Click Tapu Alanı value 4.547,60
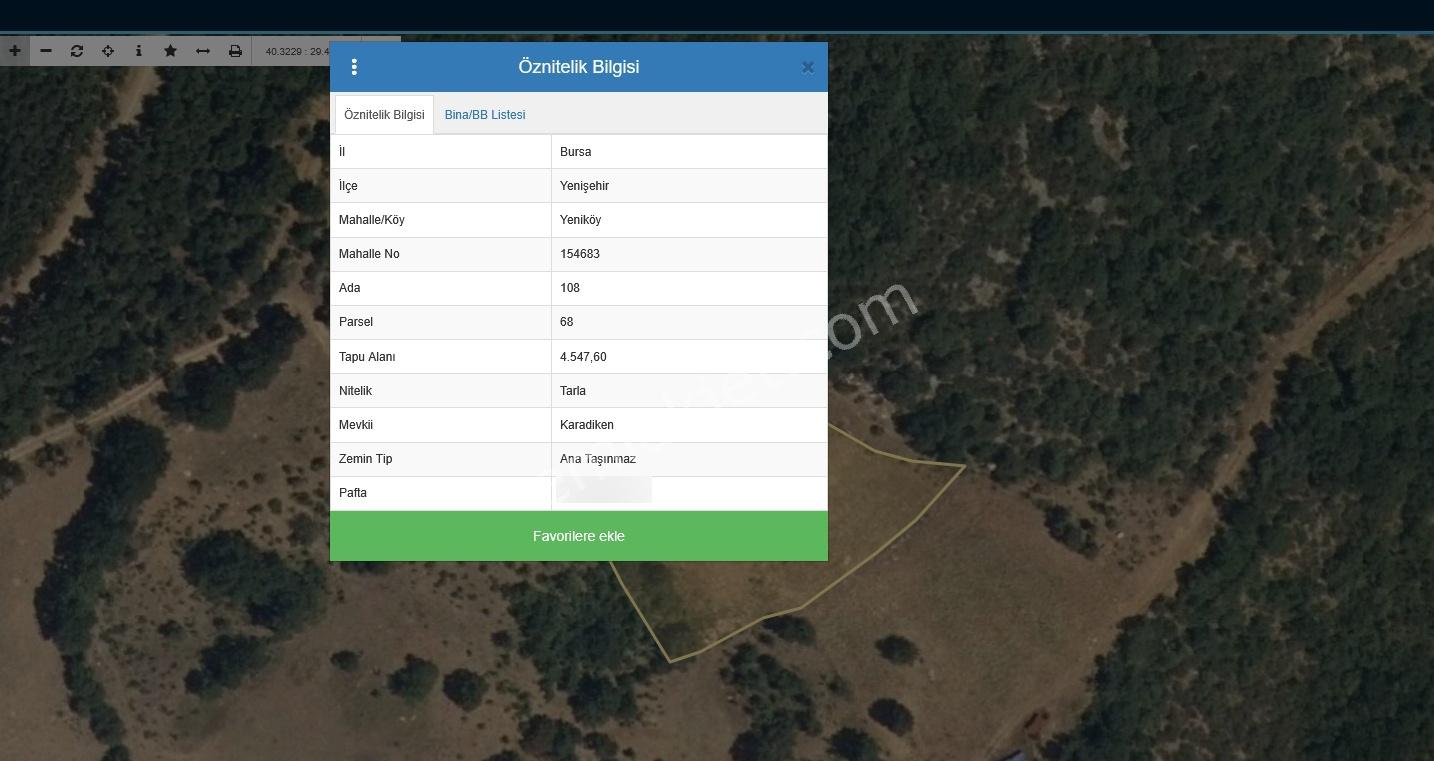Viewport: 1434px width, 761px height. click(583, 357)
